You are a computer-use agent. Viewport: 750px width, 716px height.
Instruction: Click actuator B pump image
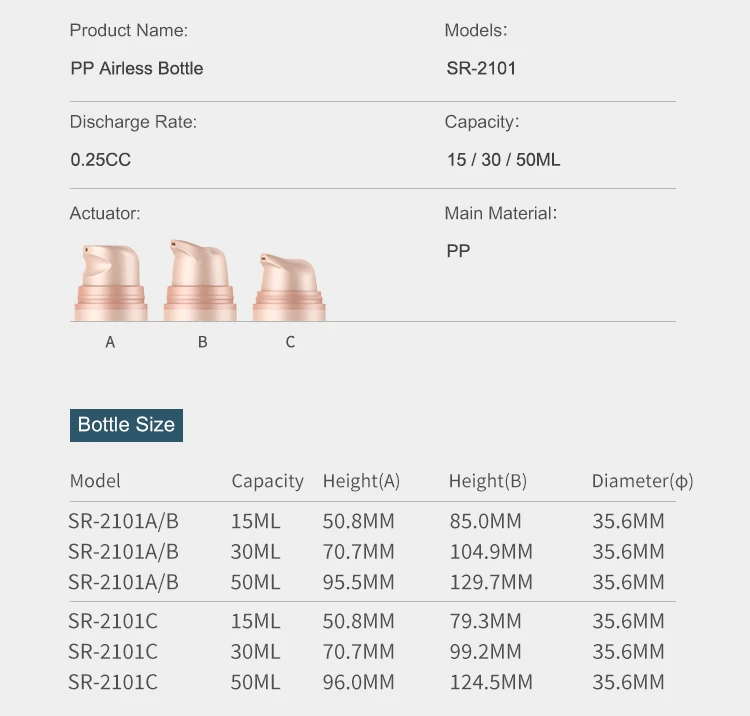200,281
